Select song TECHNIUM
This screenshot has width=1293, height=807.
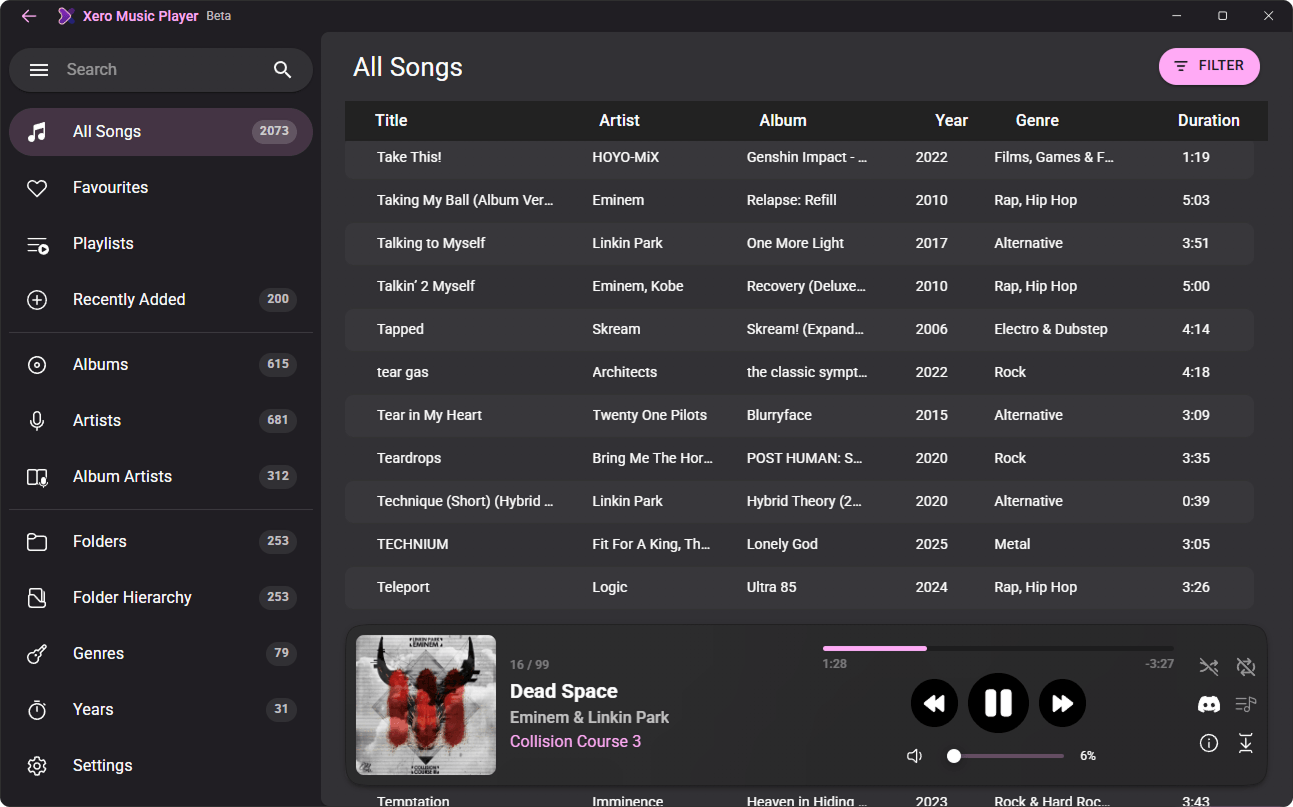[x=799, y=544]
